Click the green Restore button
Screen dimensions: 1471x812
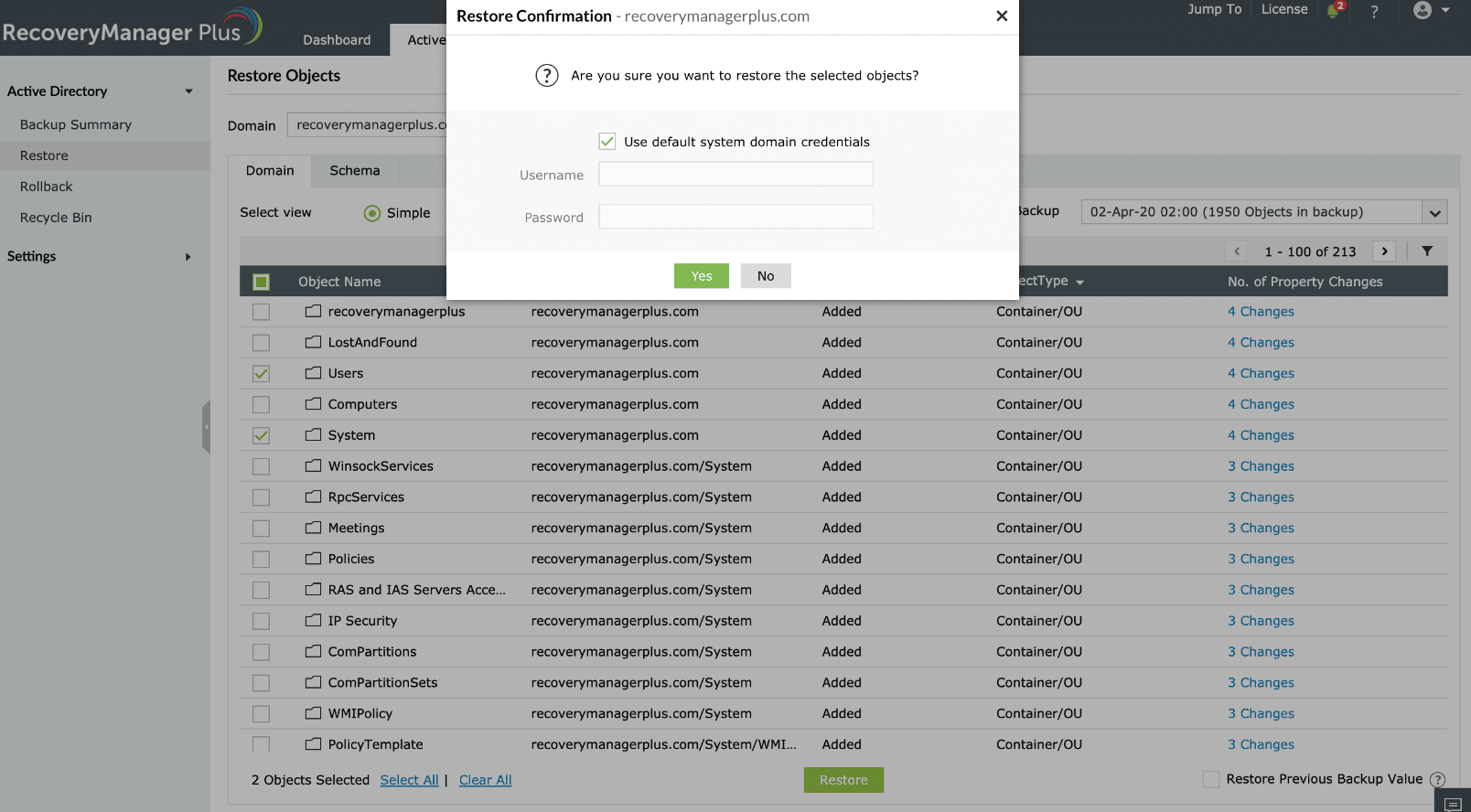click(843, 780)
